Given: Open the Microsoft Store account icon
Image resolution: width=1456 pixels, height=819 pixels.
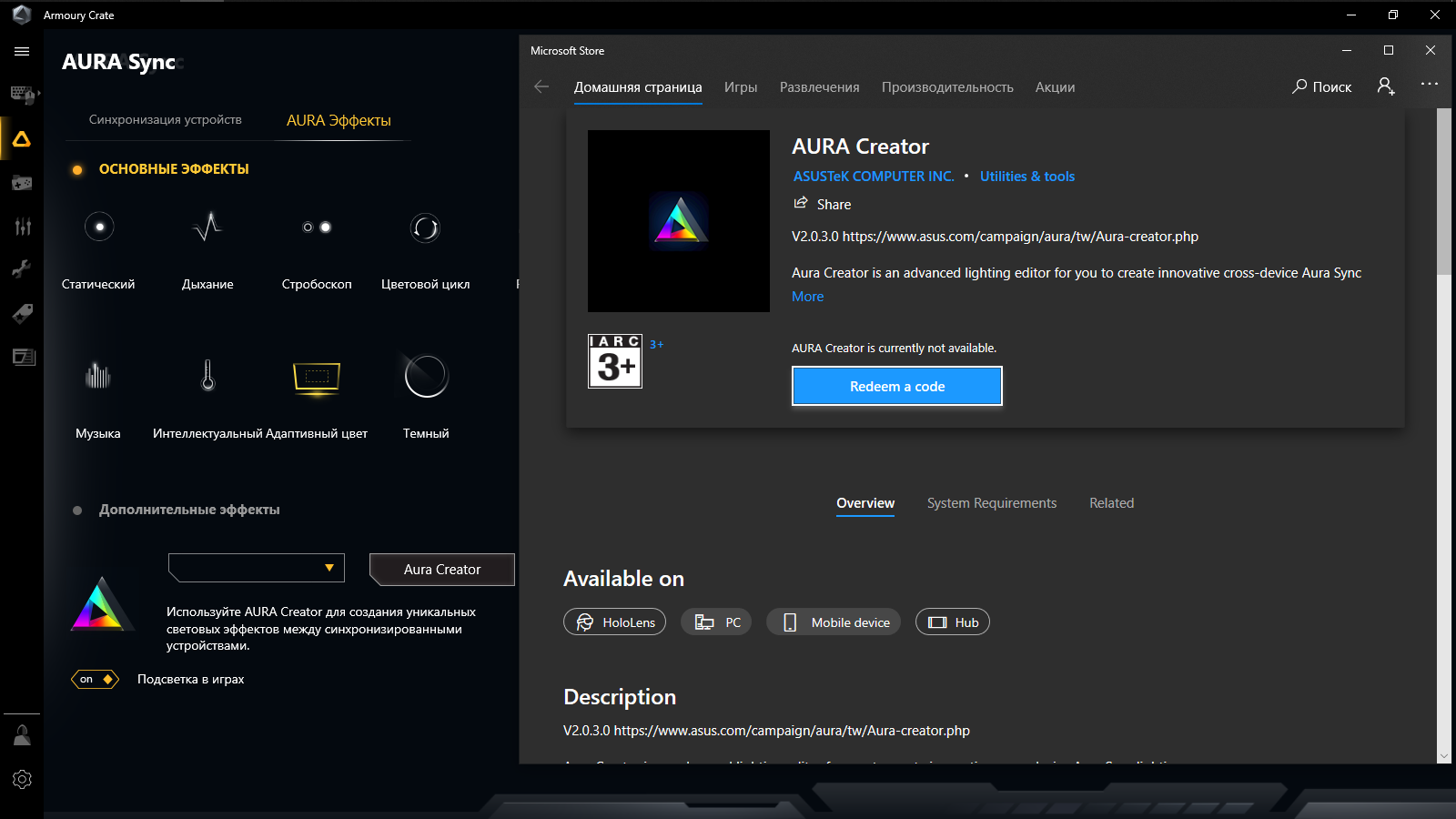Looking at the screenshot, I should (x=1385, y=86).
